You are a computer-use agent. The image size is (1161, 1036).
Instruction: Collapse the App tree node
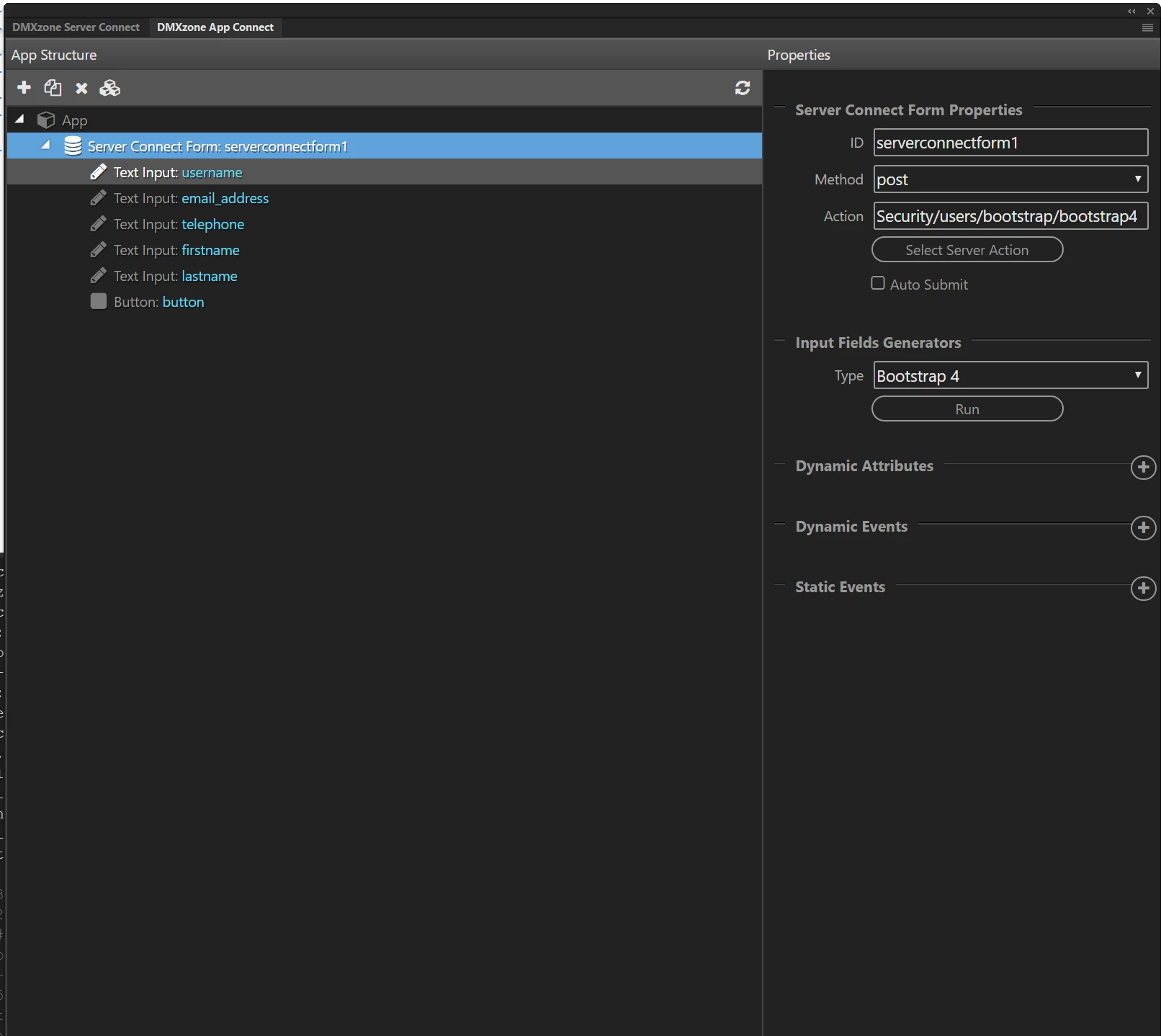(x=19, y=119)
